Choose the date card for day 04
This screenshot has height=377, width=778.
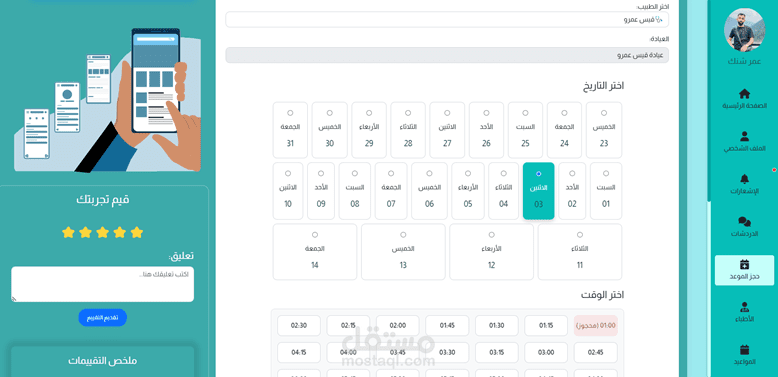[504, 191]
